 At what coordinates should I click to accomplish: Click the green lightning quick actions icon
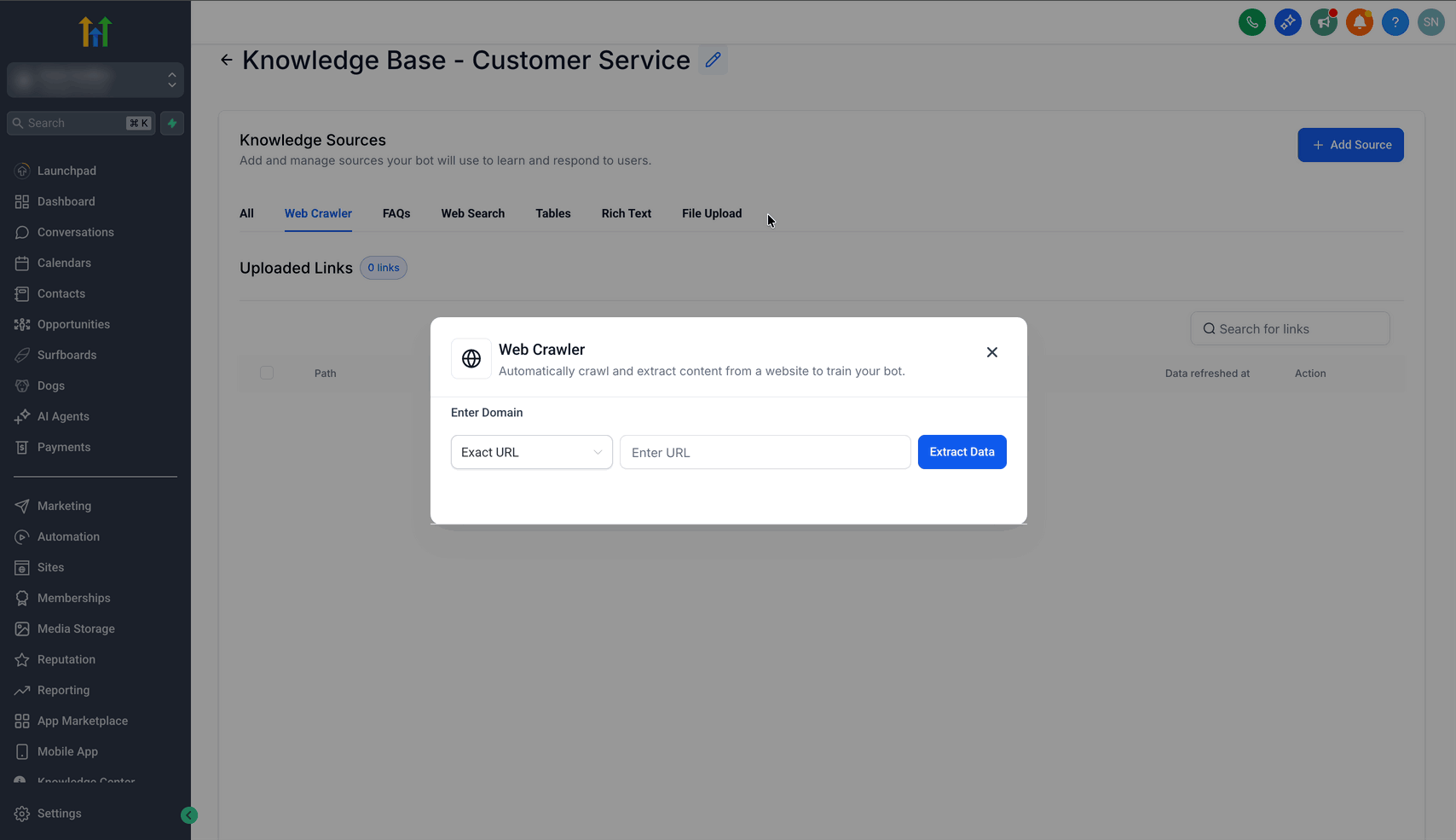tap(172, 123)
